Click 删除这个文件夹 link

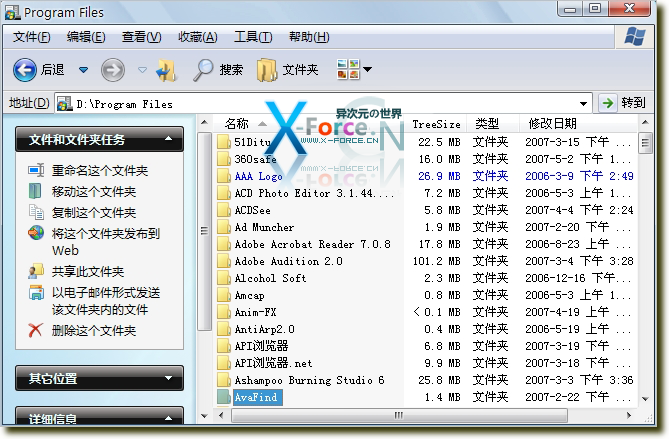tap(93, 331)
